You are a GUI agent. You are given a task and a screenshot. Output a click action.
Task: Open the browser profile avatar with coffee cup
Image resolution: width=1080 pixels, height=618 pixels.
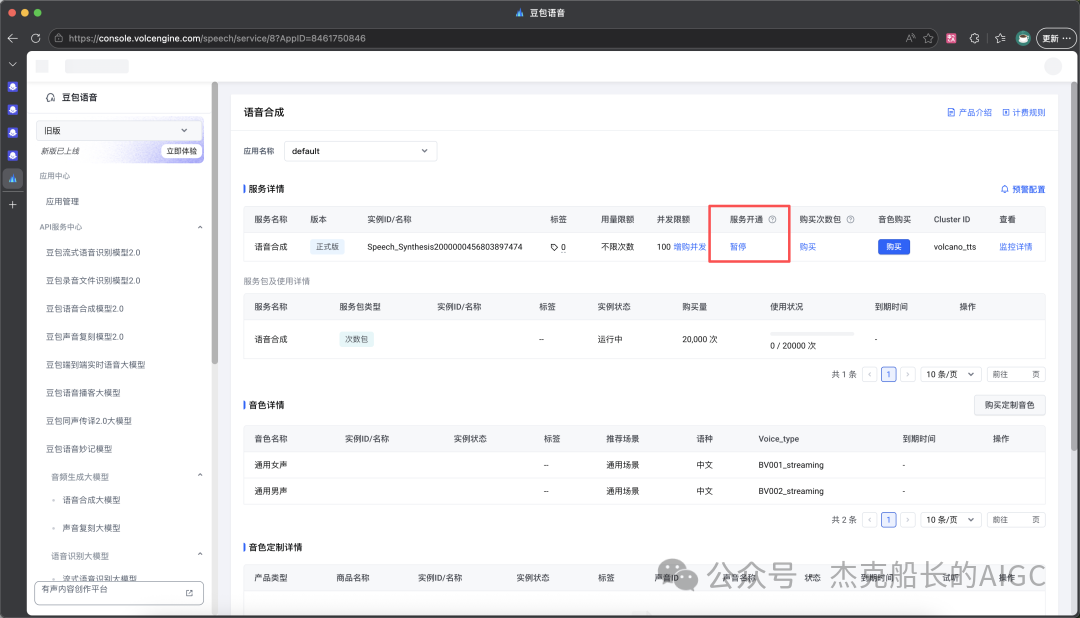pyautogui.click(x=1023, y=39)
